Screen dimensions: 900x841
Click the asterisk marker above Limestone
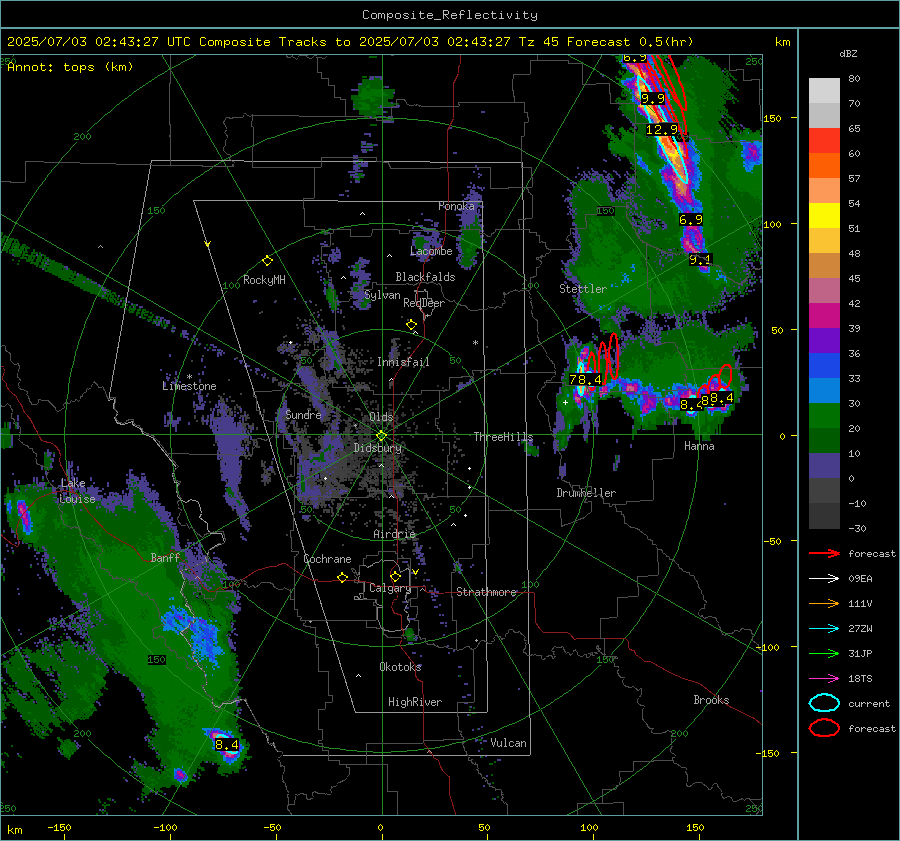point(189,377)
